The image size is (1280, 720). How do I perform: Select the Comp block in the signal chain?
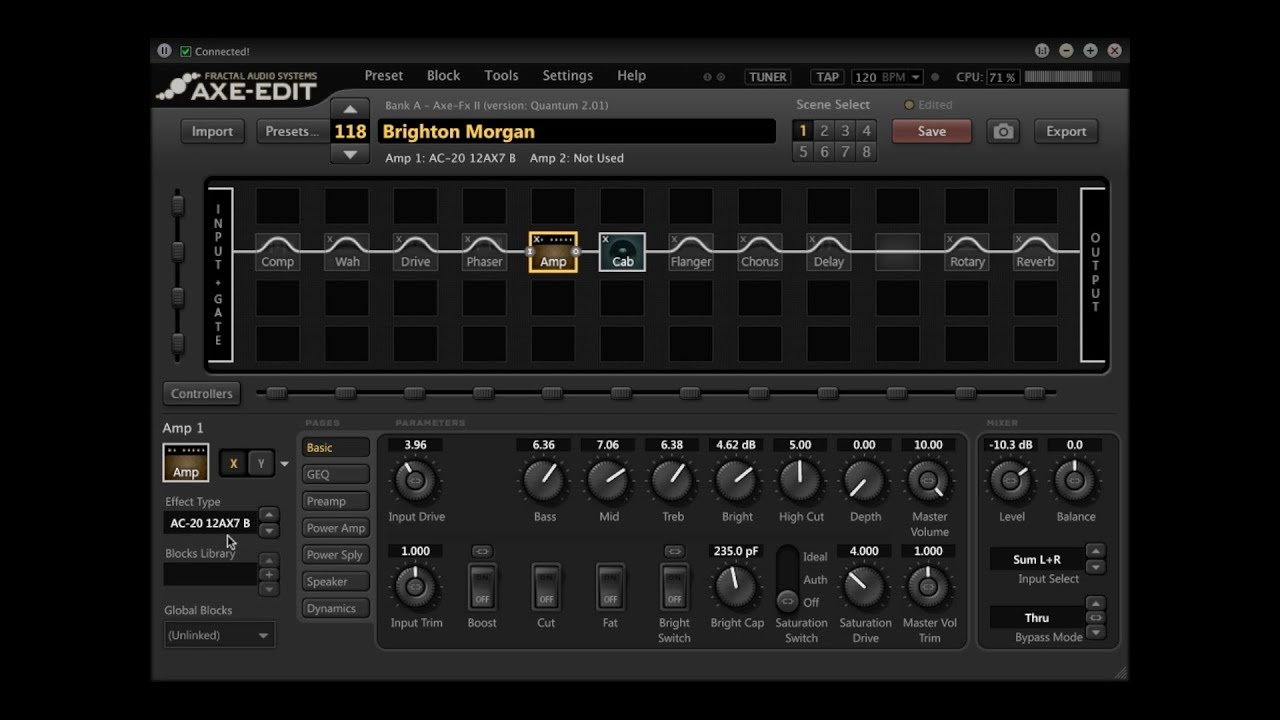coord(277,252)
